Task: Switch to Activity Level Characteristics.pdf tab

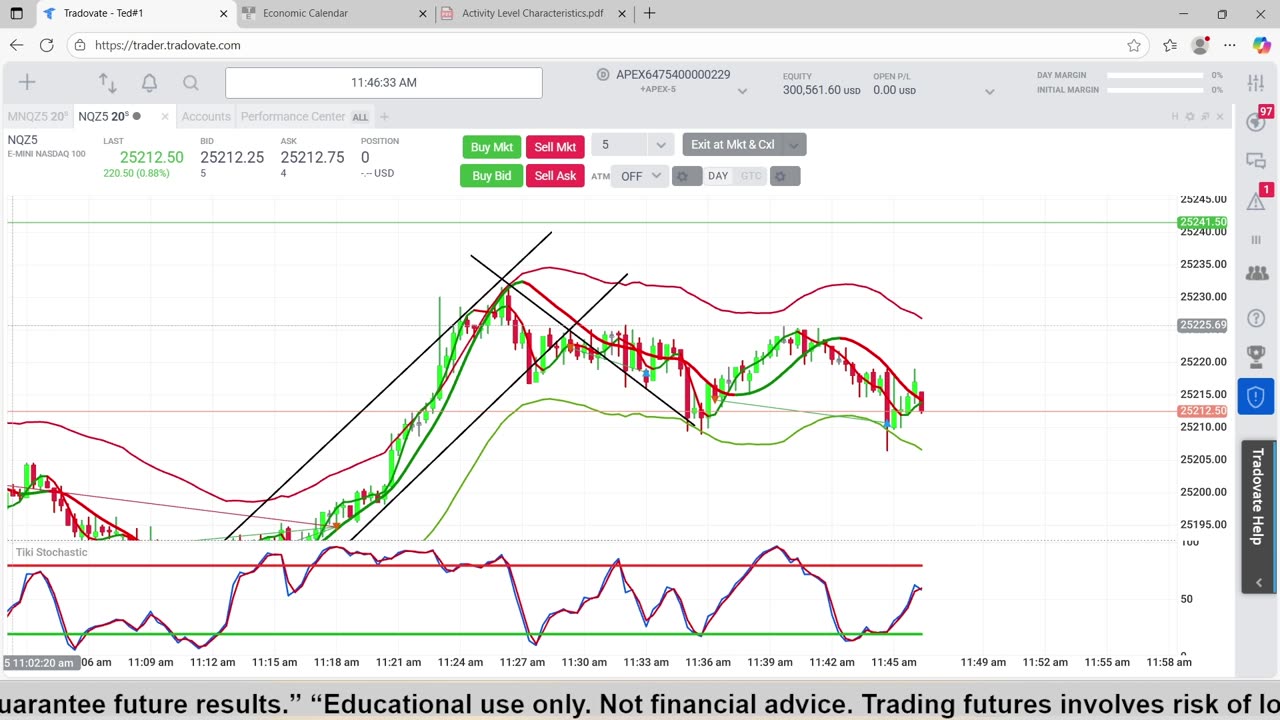Action: coord(532,14)
